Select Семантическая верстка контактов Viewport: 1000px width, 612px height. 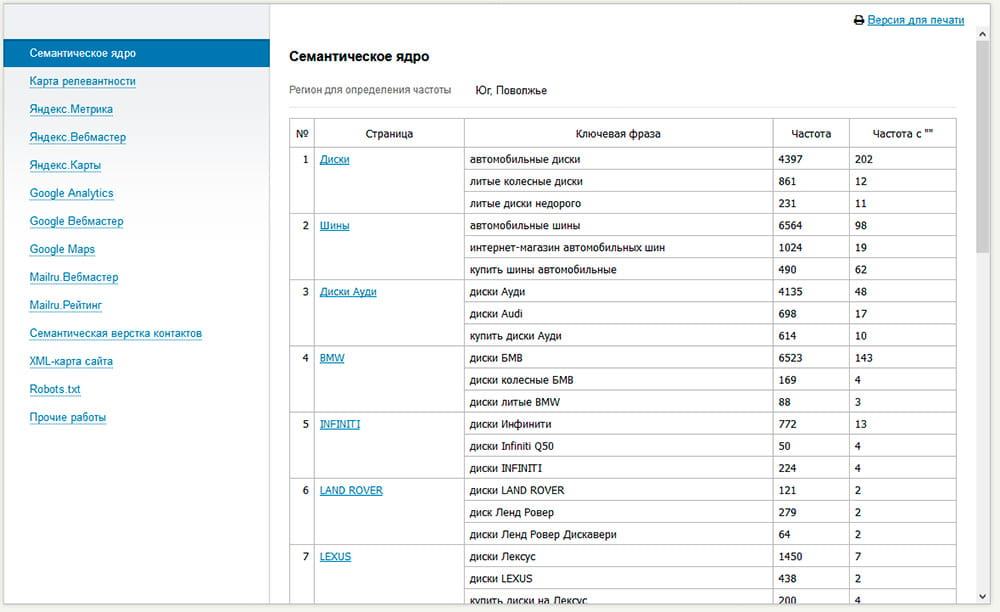coord(115,333)
